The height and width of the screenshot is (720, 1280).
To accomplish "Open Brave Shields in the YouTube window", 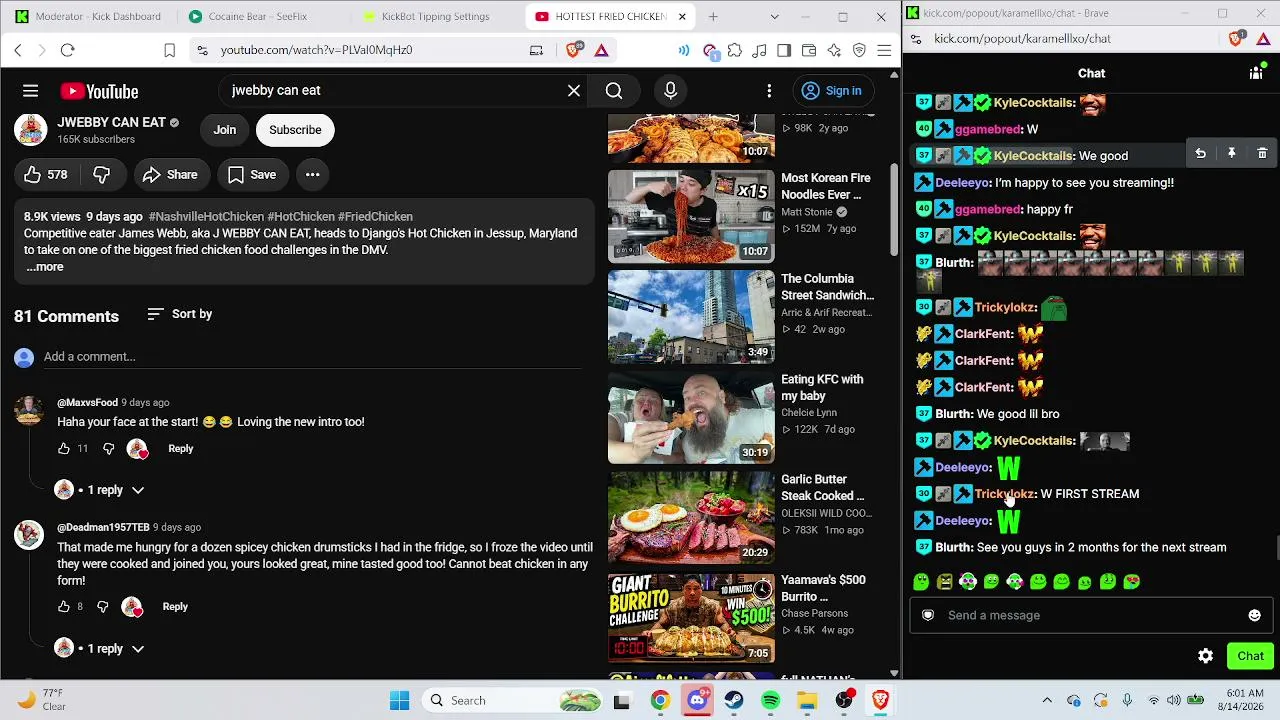I will point(573,50).
